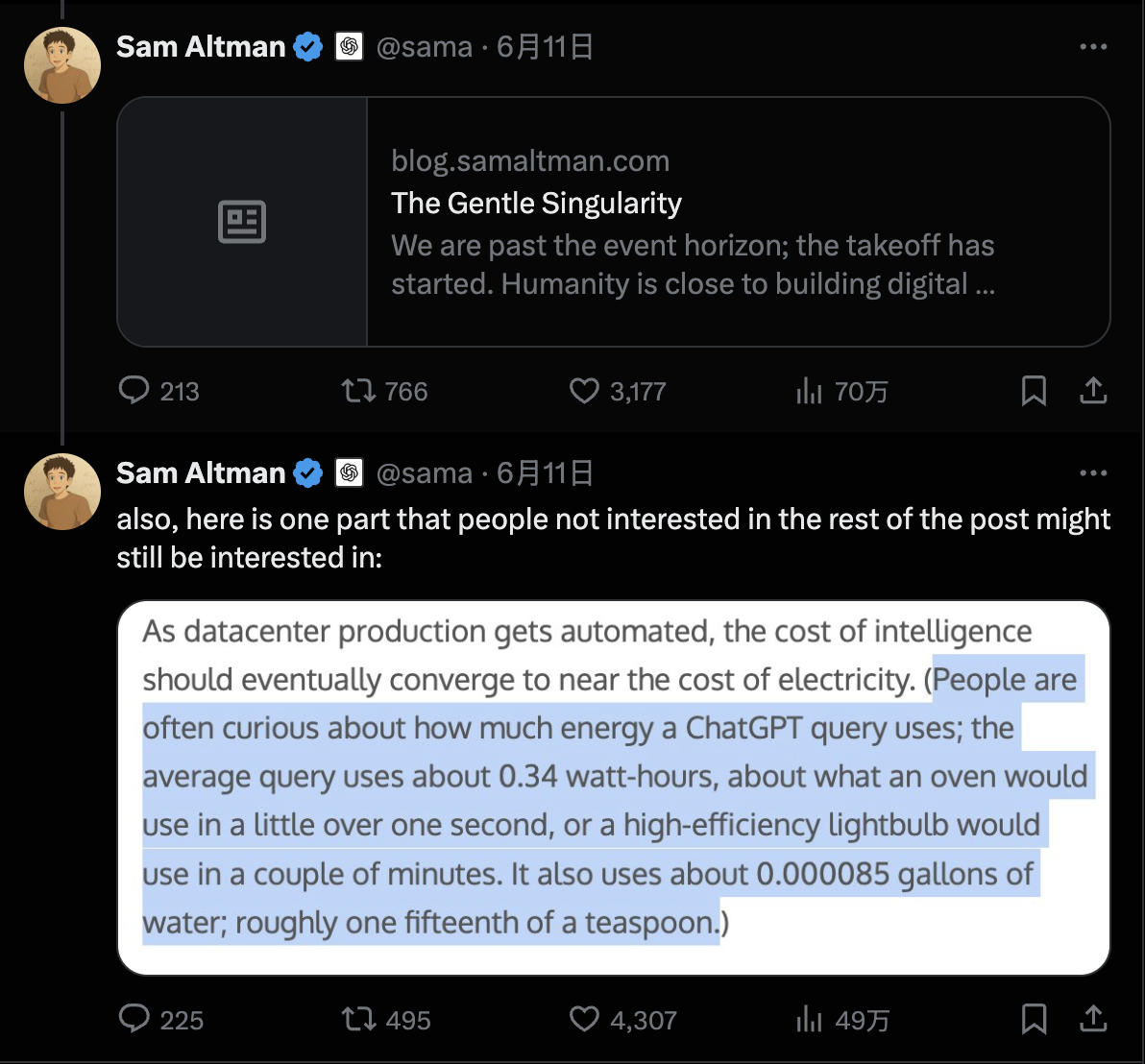Click the share icon on the first tweet
The height and width of the screenshot is (1064, 1145).
click(x=1093, y=391)
